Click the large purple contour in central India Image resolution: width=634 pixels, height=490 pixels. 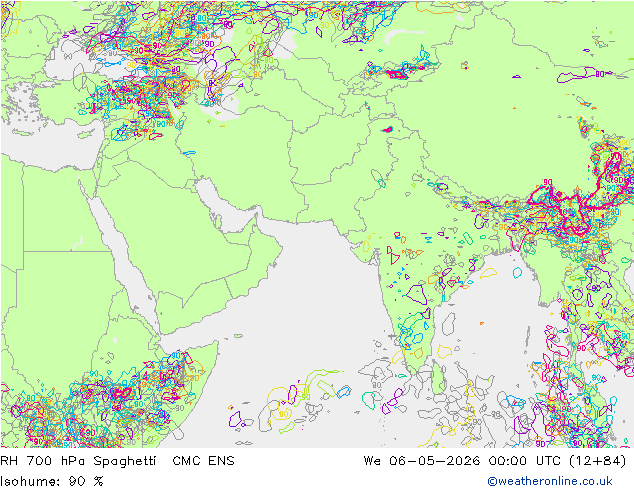[x=416, y=294]
